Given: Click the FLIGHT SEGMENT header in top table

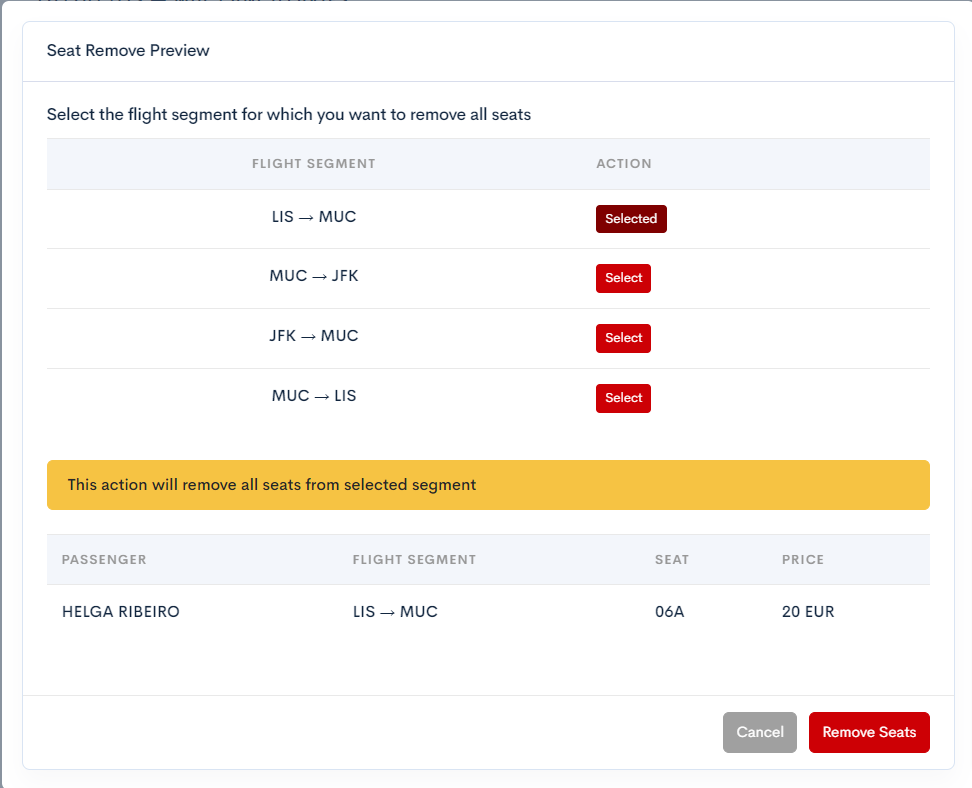Looking at the screenshot, I should [x=314, y=164].
